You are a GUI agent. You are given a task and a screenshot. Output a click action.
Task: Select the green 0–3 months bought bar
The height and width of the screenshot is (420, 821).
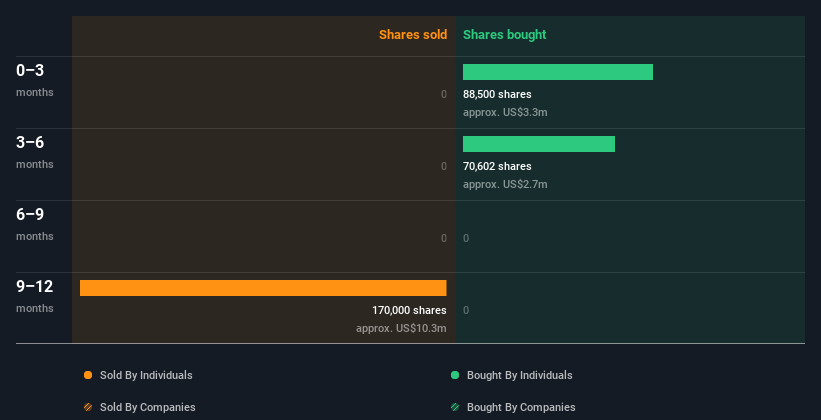(x=558, y=72)
